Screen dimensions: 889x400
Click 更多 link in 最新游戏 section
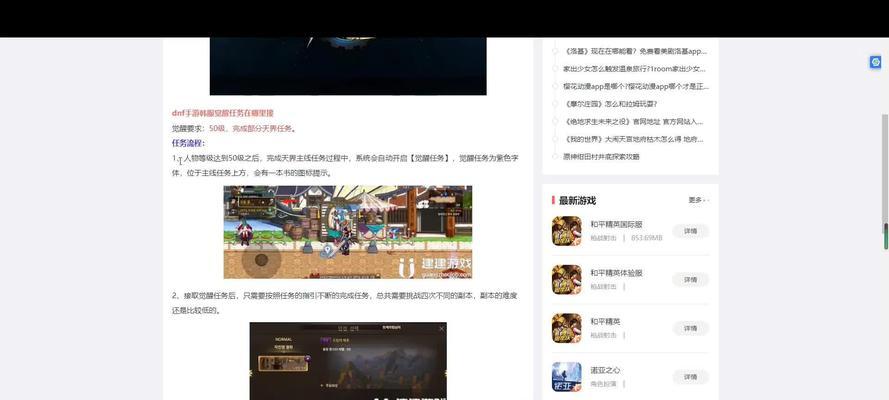tap(698, 200)
